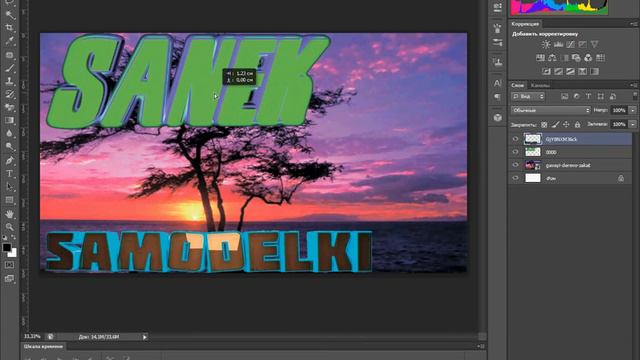Screen dimensions: 640x360
Task: Select the Zoom tool
Action: coord(10,227)
